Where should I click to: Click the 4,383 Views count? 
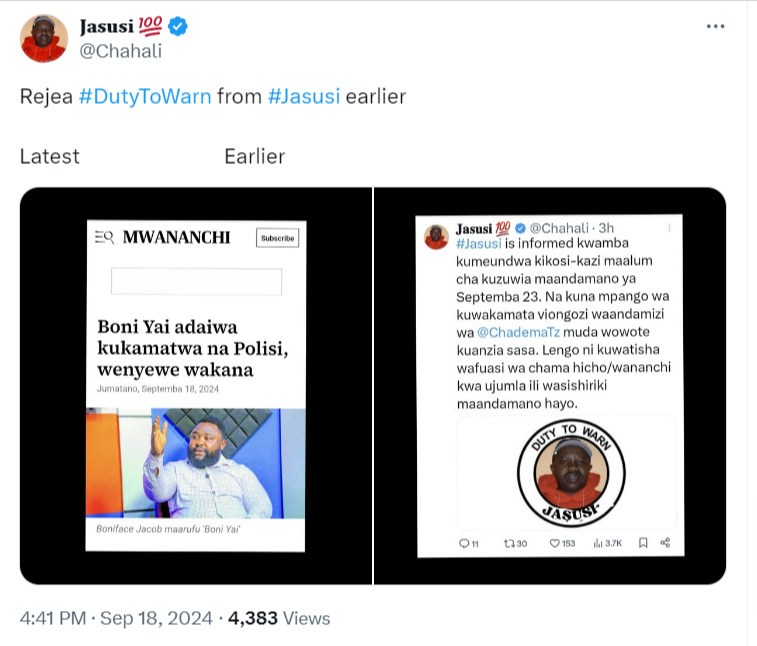point(279,618)
